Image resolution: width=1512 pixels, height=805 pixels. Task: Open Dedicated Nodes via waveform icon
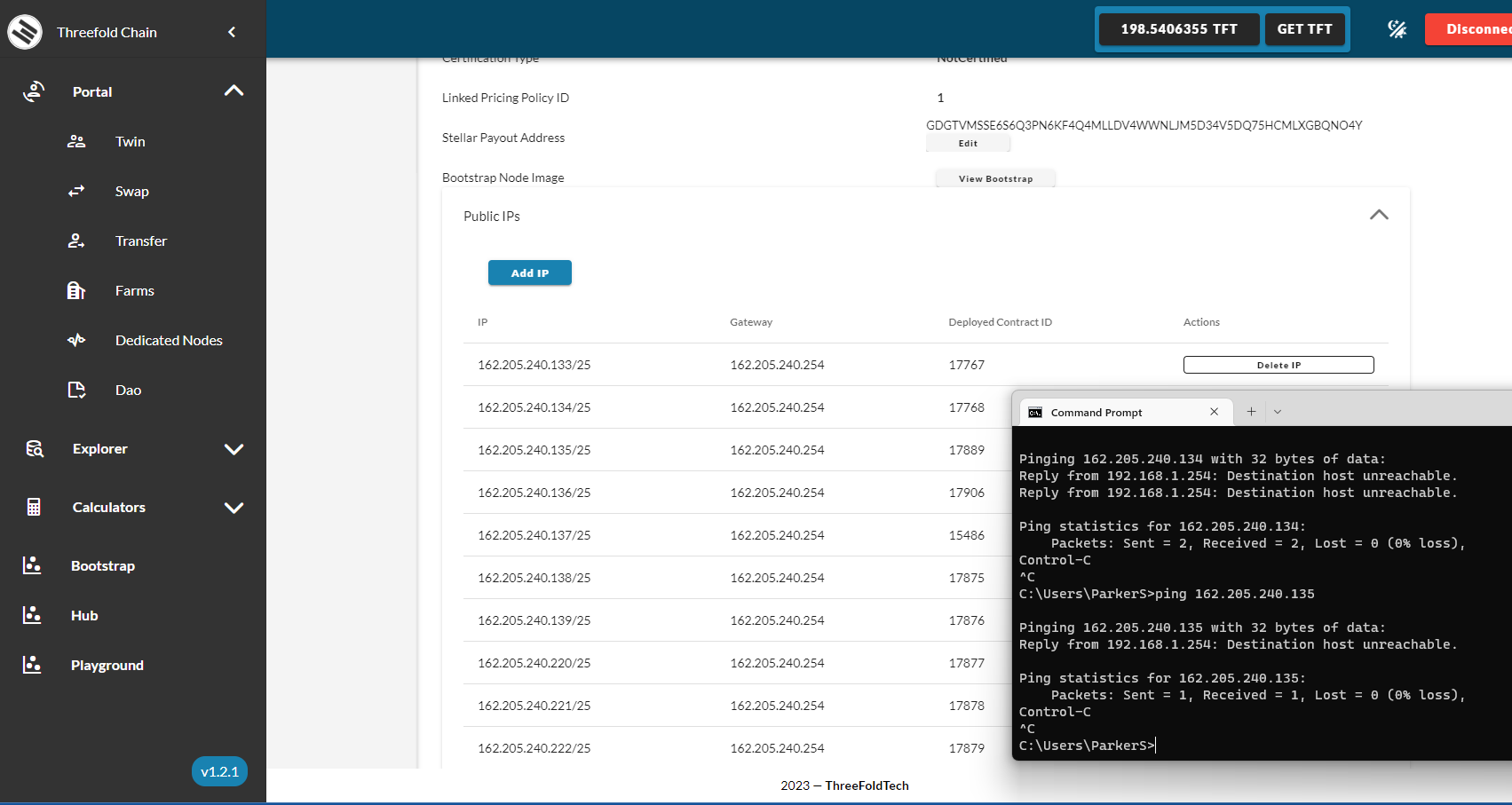[x=76, y=340]
